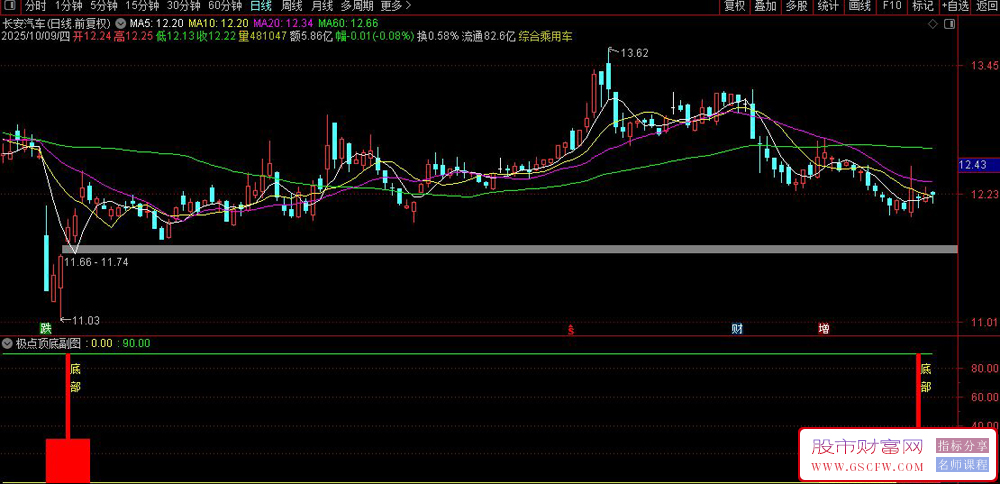
Task: Click the 长安汽车(日线,前复权) title
Action: 57,23
